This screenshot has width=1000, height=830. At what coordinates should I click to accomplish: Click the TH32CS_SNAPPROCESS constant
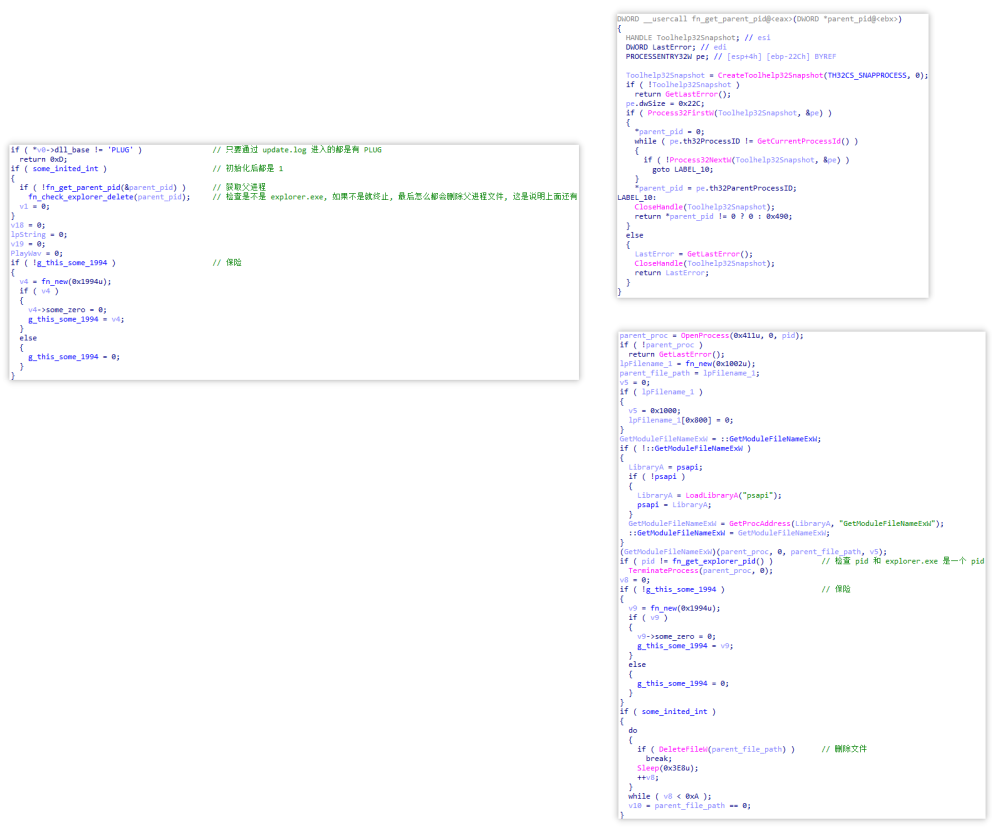point(868,75)
